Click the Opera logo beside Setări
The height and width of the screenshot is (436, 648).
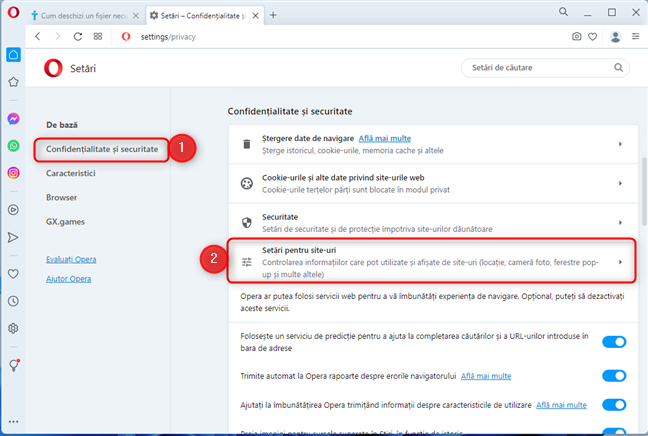(x=53, y=68)
